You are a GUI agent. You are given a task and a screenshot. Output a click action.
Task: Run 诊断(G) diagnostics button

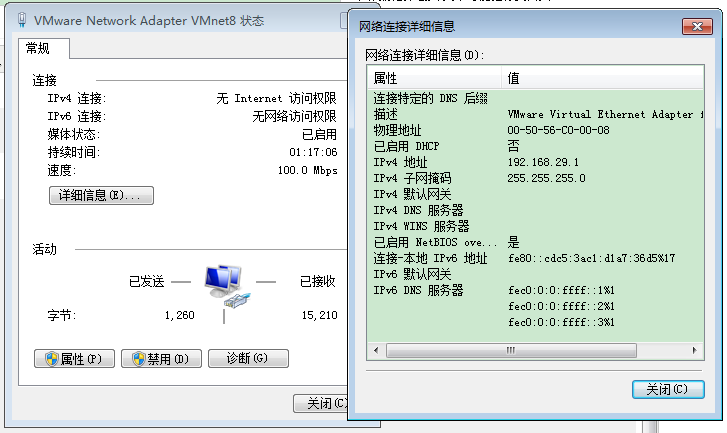pyautogui.click(x=248, y=358)
